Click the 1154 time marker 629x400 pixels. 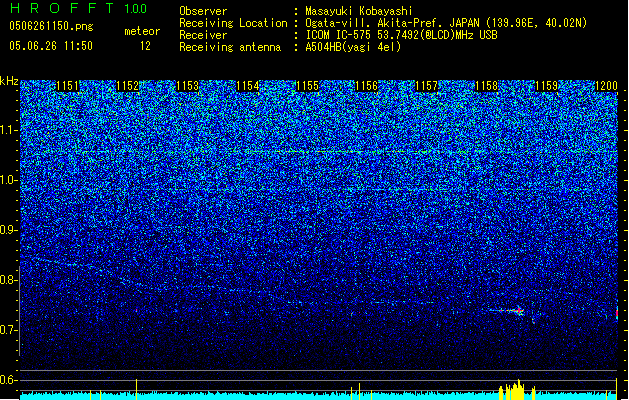click(248, 86)
